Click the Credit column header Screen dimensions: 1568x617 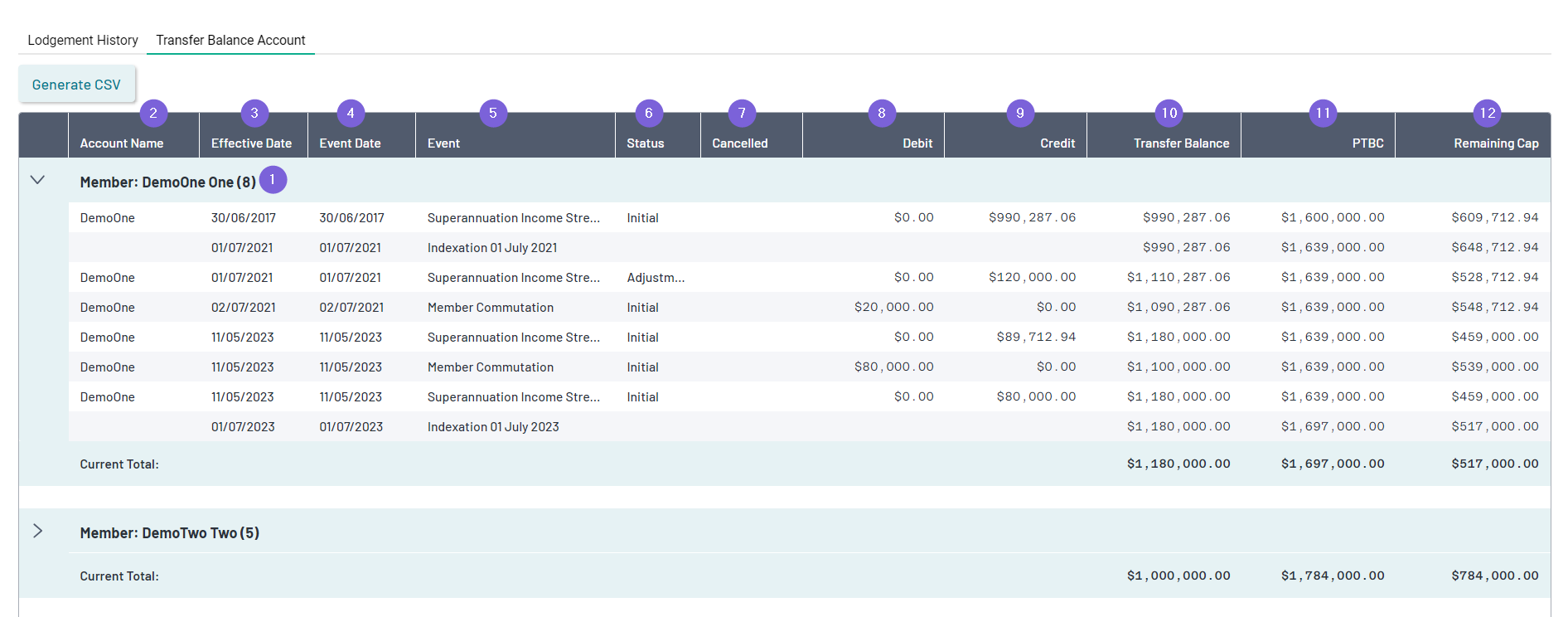[x=1057, y=143]
